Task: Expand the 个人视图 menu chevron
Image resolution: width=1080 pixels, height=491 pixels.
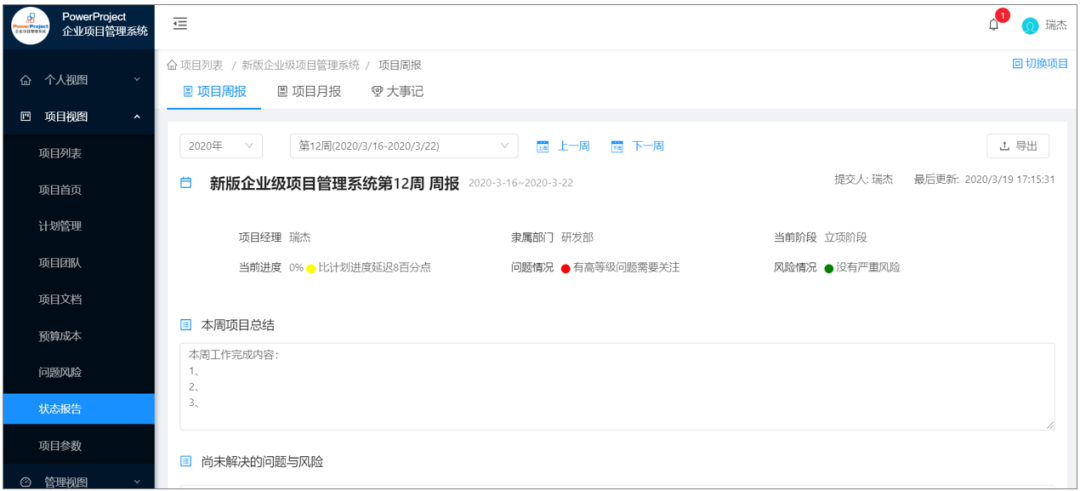Action: click(x=136, y=80)
